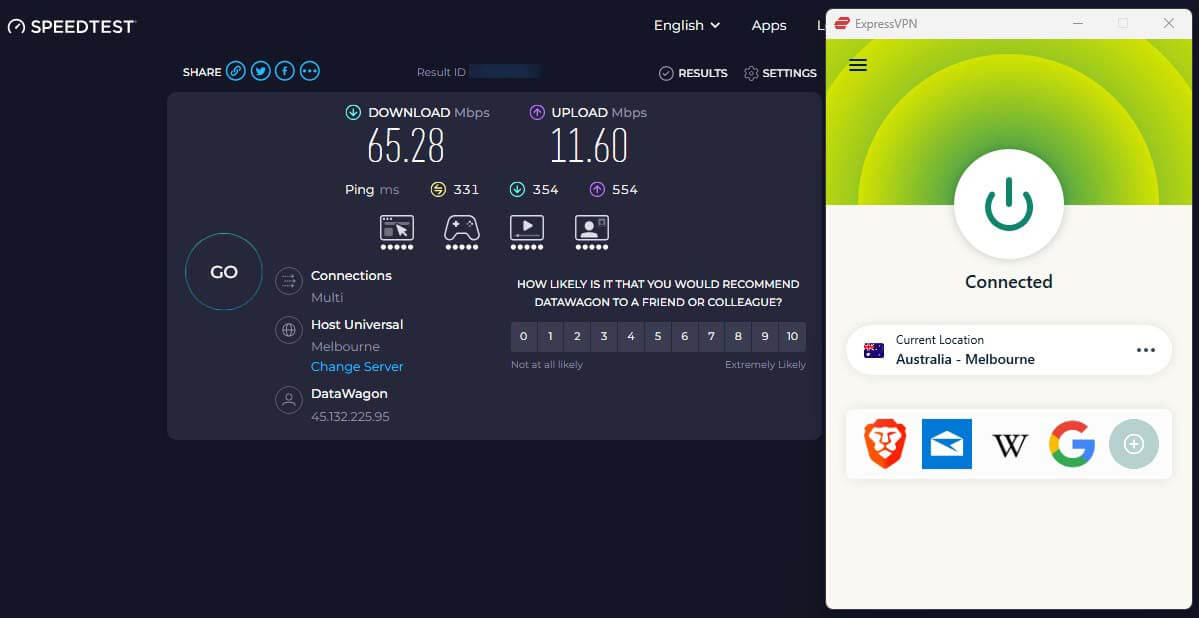
Task: Open the English language dropdown
Action: (687, 25)
